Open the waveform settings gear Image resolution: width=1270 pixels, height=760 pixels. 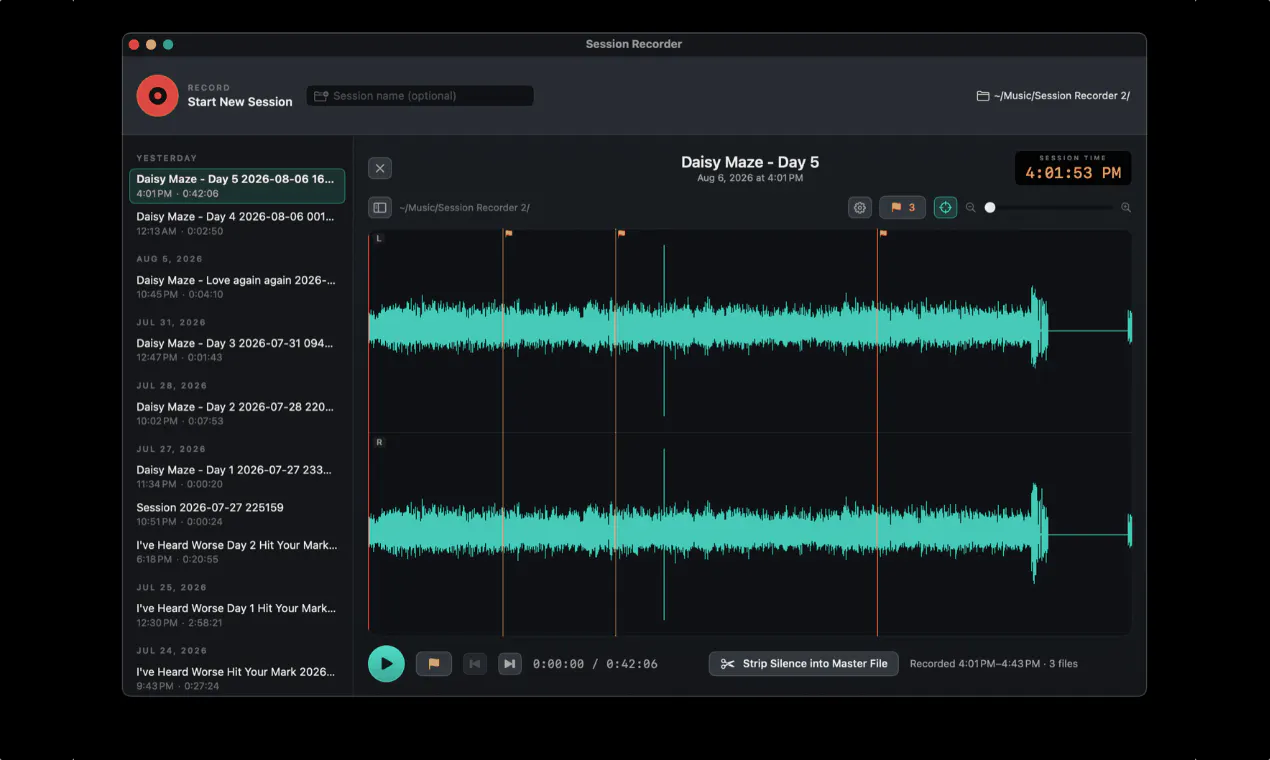[x=860, y=208]
